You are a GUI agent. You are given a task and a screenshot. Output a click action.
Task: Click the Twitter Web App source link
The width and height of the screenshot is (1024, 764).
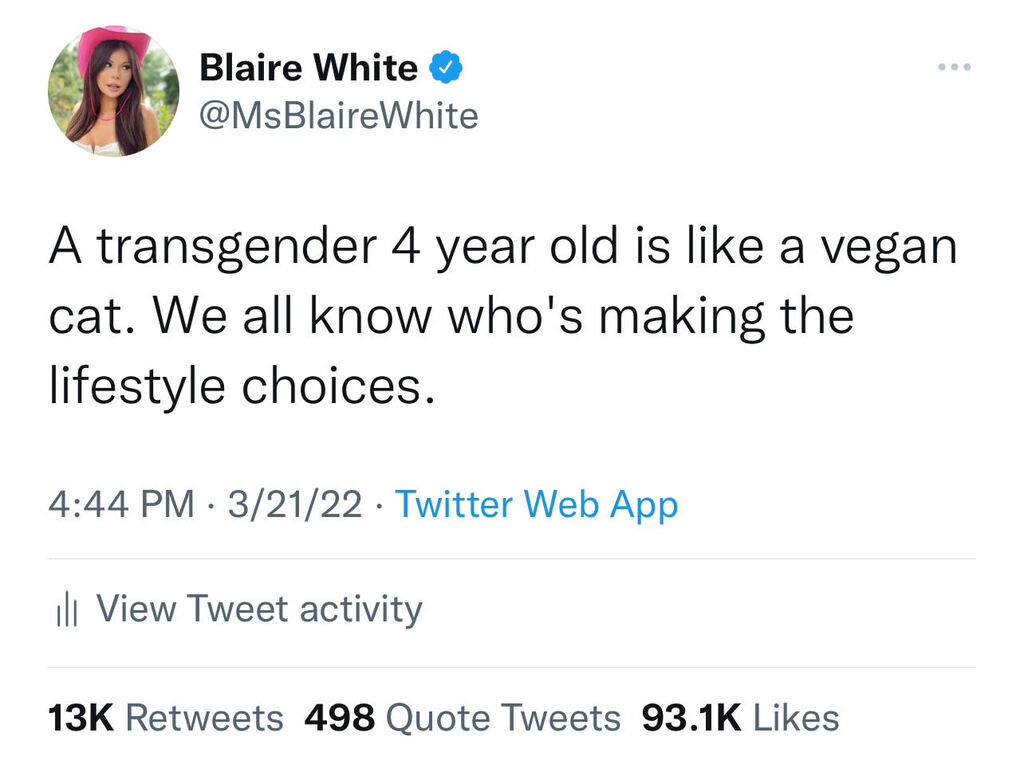tap(536, 504)
